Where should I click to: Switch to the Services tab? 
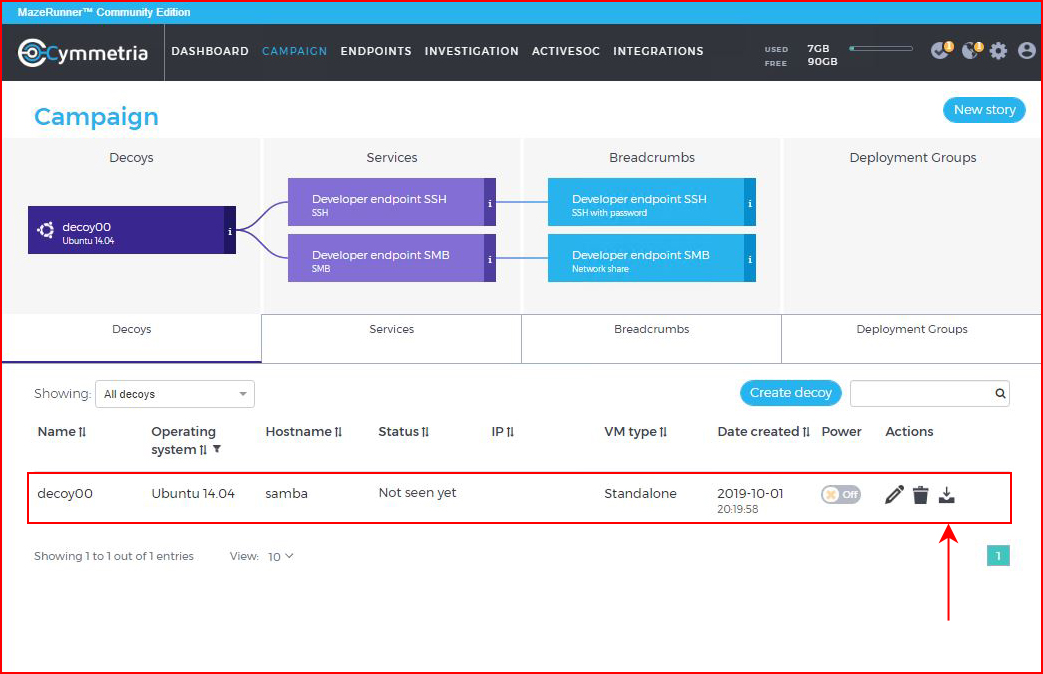click(392, 338)
